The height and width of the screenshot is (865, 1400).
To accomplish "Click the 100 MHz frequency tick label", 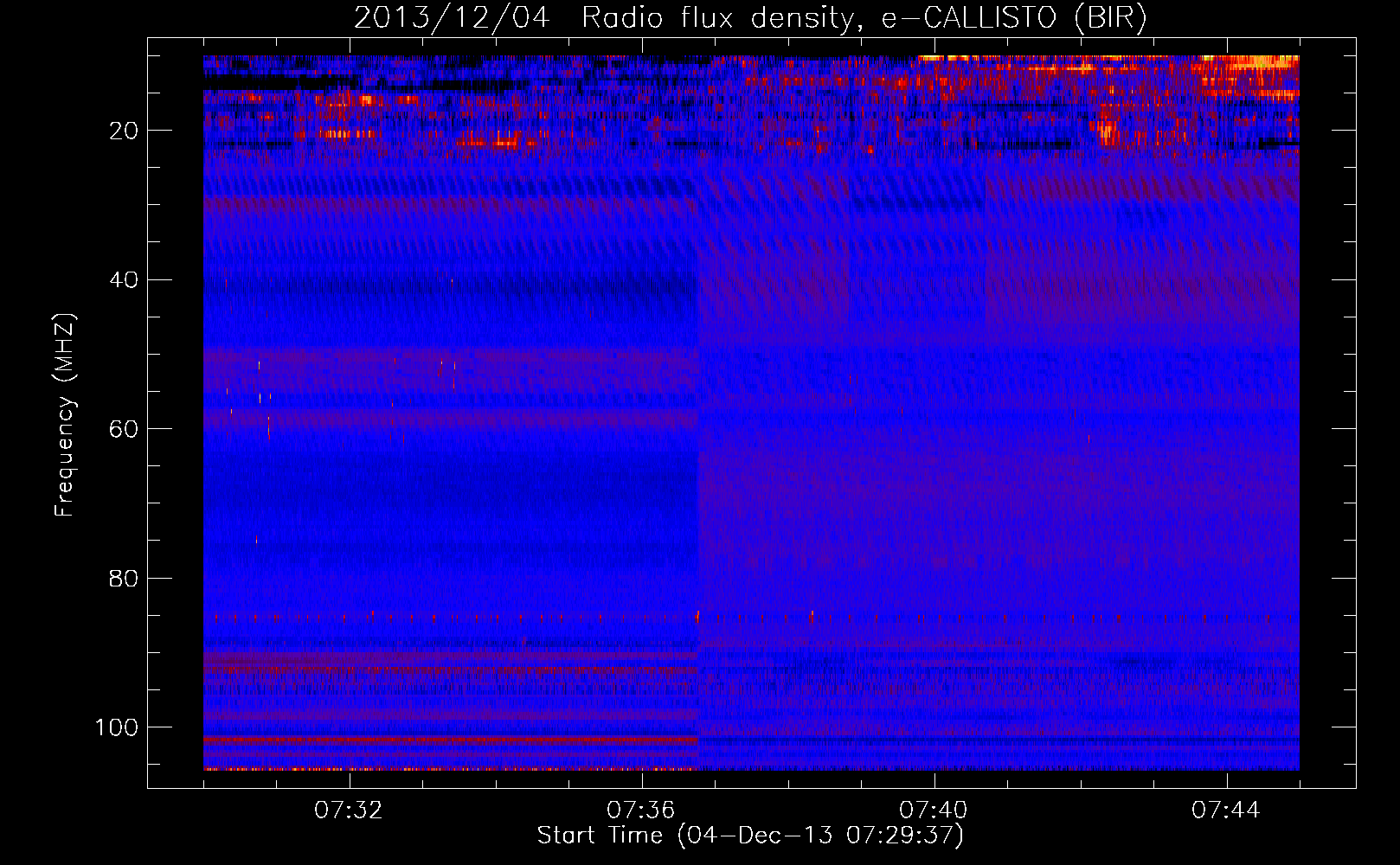I will tap(117, 727).
